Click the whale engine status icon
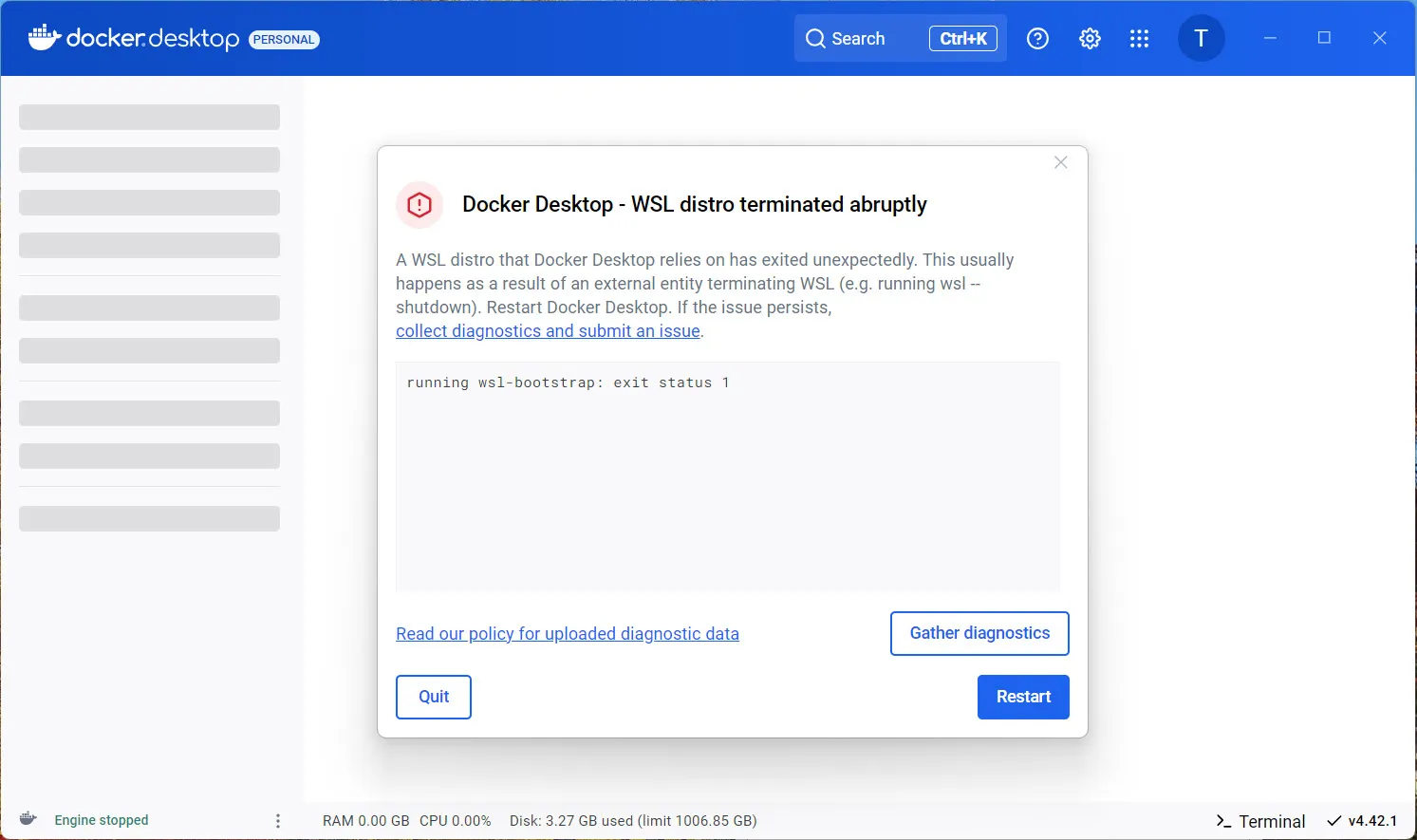Image resolution: width=1417 pixels, height=840 pixels. 28,819
